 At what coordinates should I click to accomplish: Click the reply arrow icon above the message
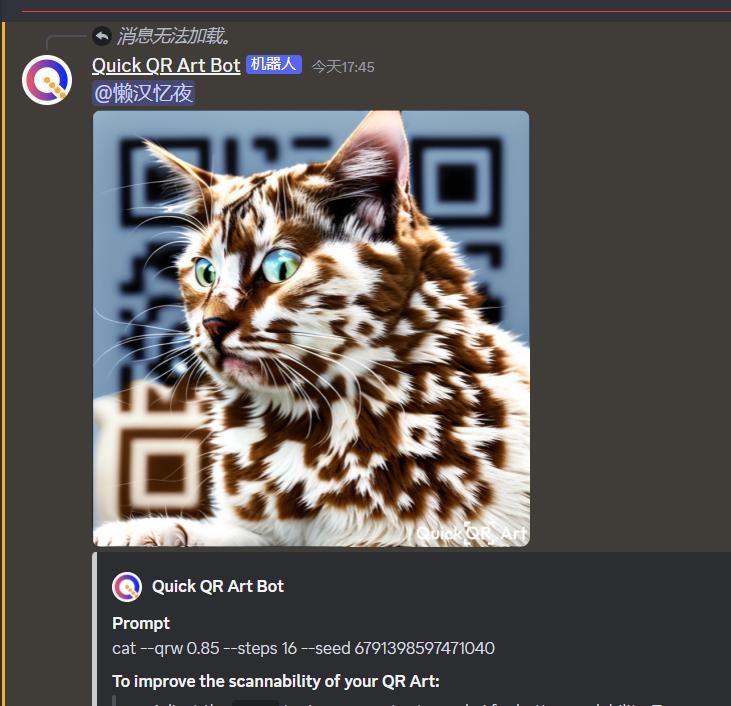102,36
